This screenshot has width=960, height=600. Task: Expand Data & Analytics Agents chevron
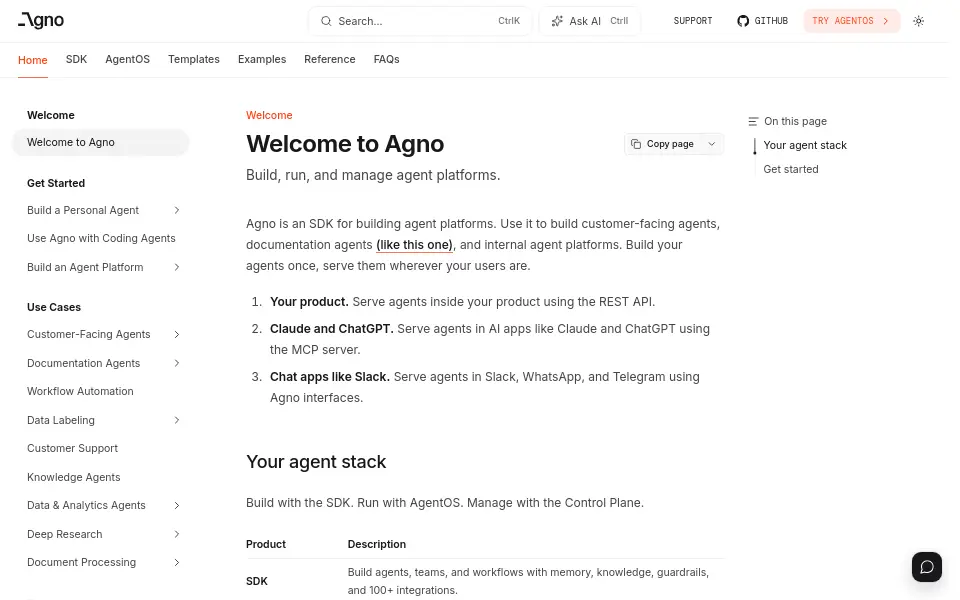[x=176, y=505]
